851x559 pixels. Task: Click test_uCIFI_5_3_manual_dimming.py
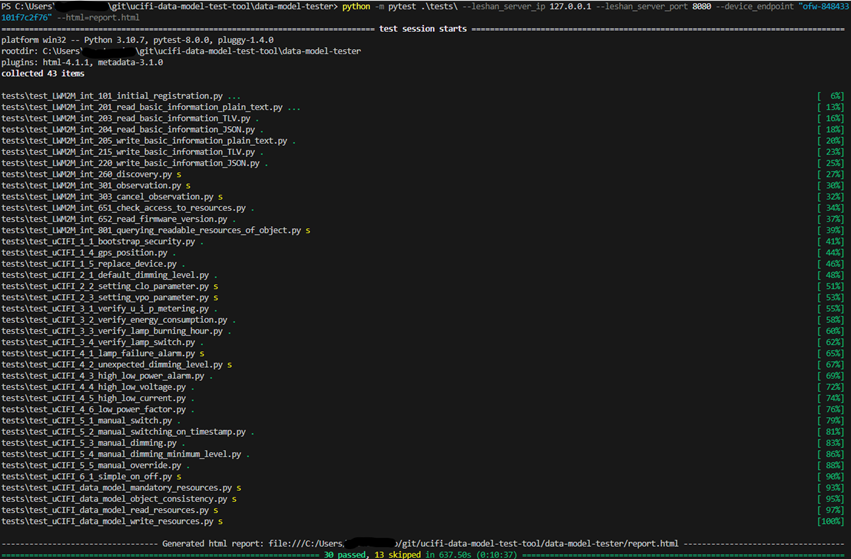point(89,443)
